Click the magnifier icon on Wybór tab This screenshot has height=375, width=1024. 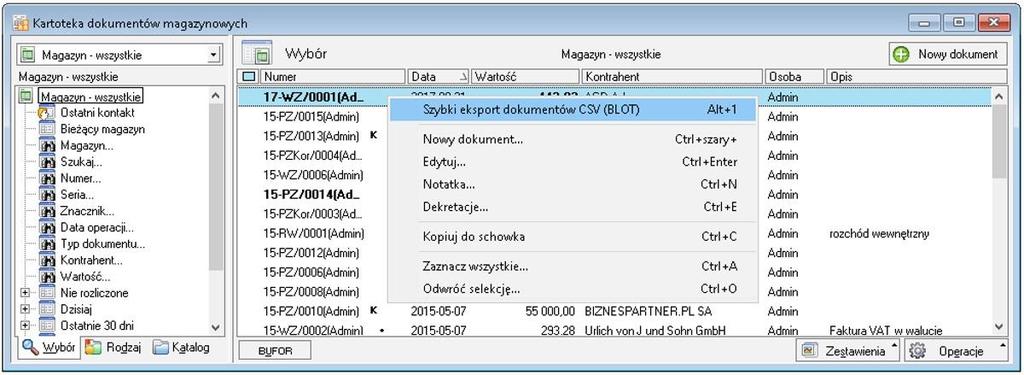click(30, 348)
